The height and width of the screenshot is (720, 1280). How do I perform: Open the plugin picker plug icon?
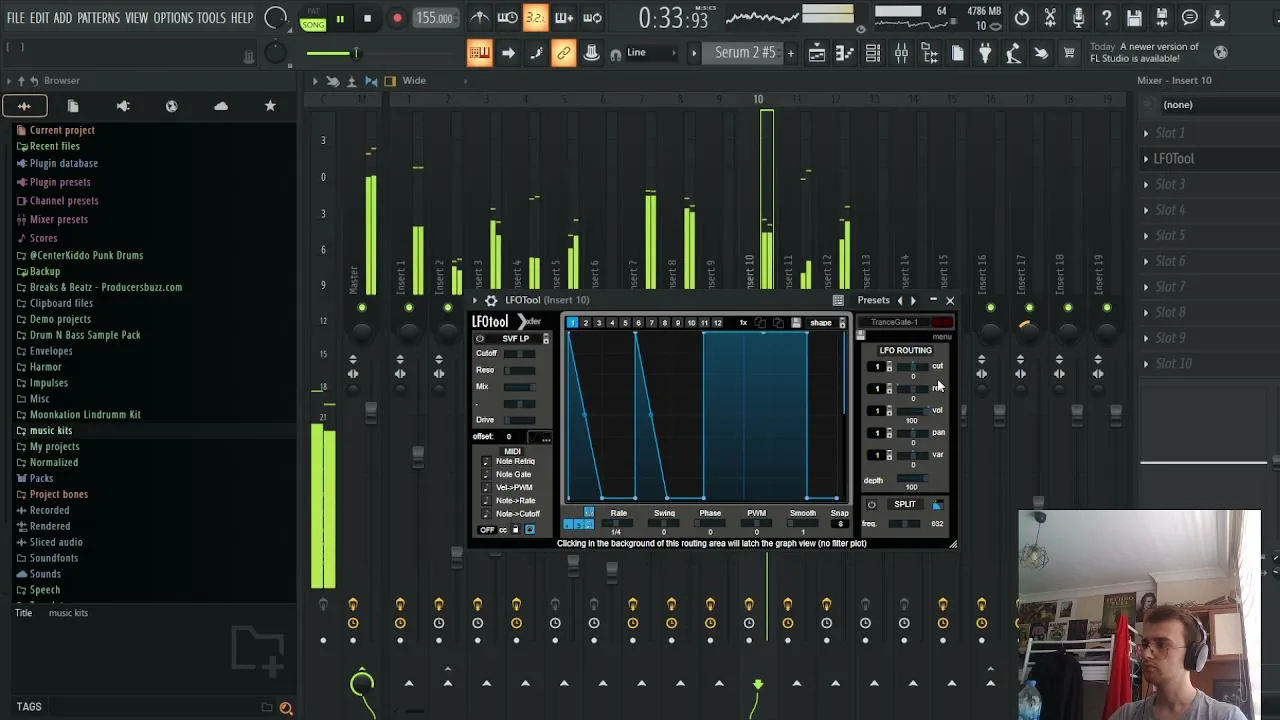coord(985,53)
